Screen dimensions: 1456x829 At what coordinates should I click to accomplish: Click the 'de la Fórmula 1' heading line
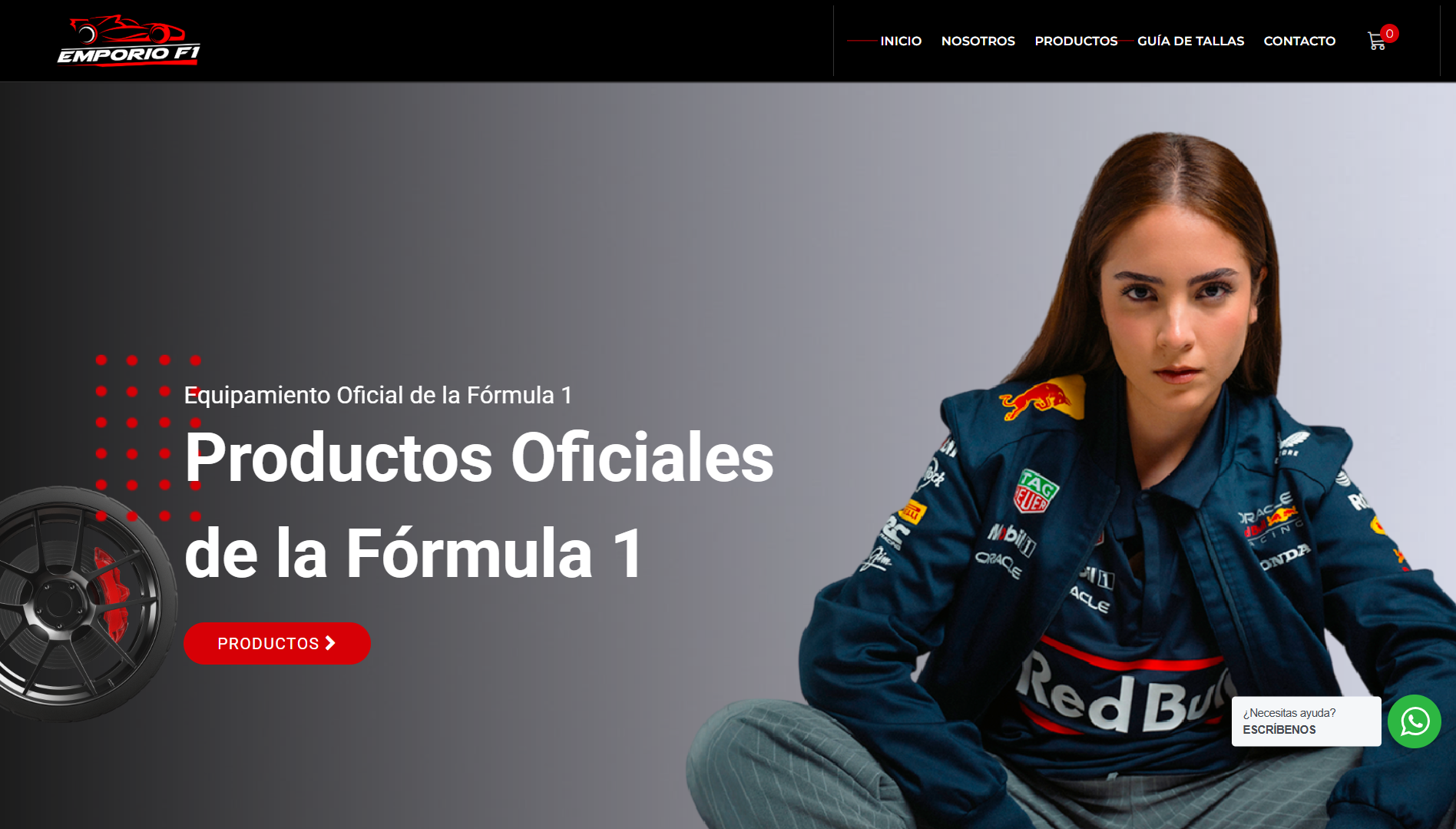[x=413, y=553]
